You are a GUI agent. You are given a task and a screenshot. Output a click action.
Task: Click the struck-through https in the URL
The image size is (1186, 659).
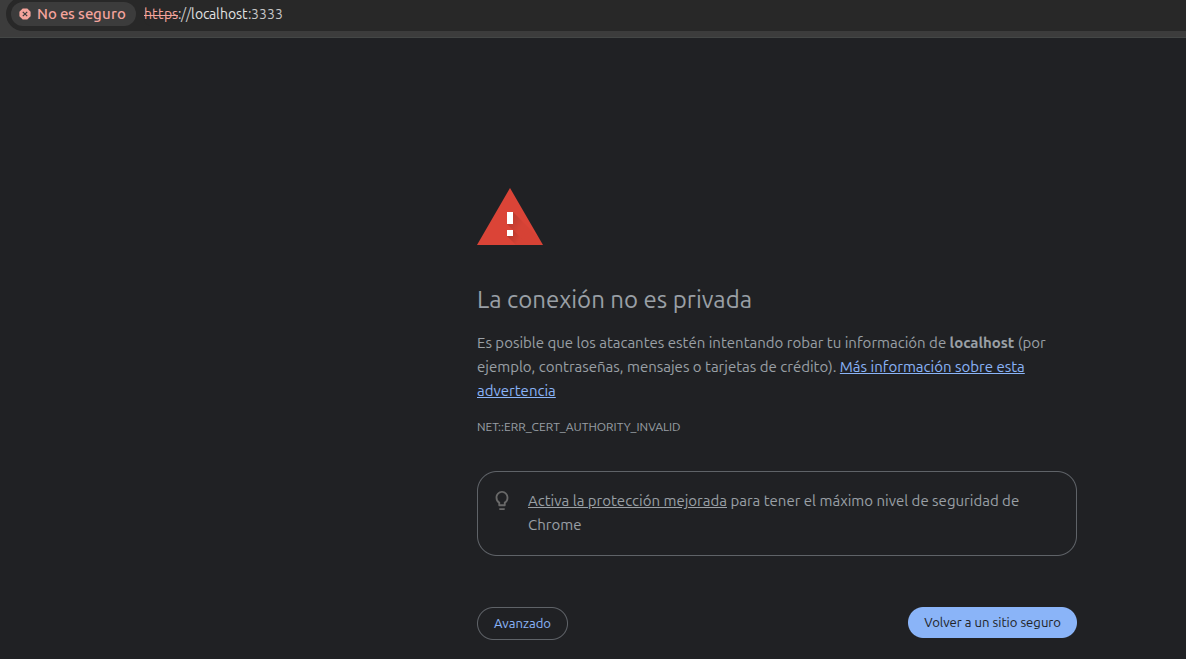pyautogui.click(x=161, y=14)
